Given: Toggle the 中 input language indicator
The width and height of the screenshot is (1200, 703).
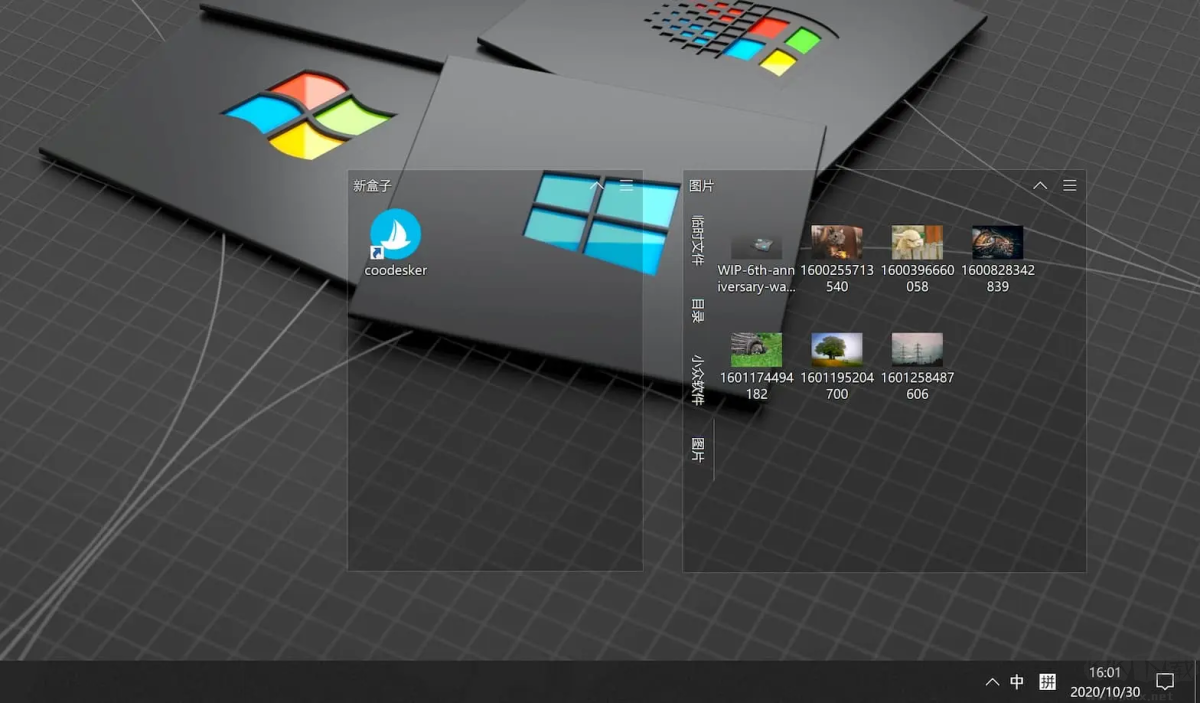Looking at the screenshot, I should [x=1017, y=682].
